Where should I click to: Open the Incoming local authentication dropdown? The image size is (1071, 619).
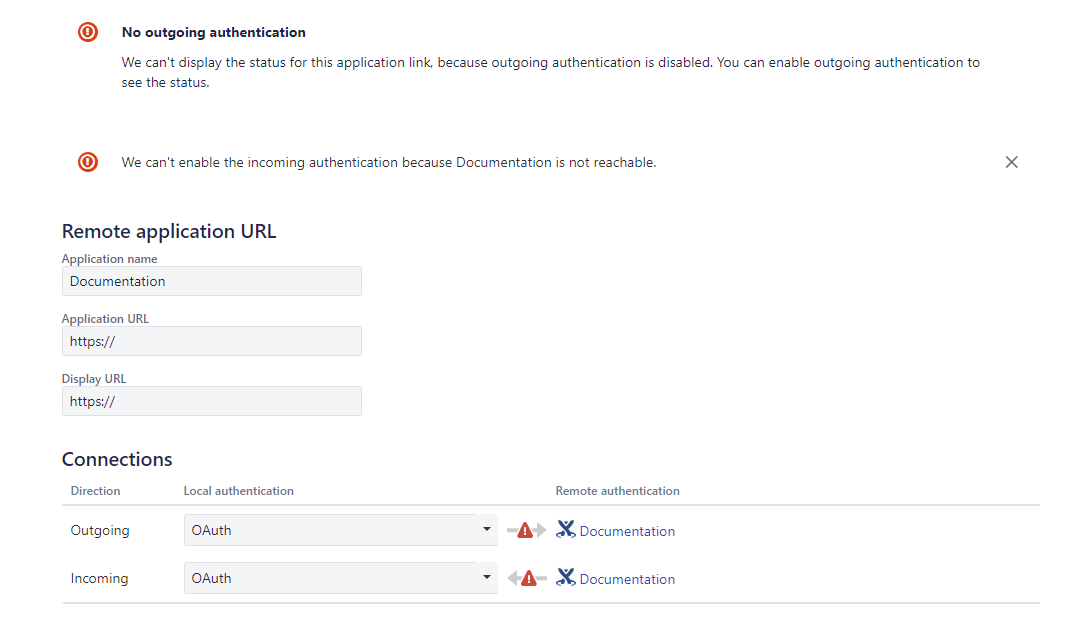pyautogui.click(x=340, y=578)
